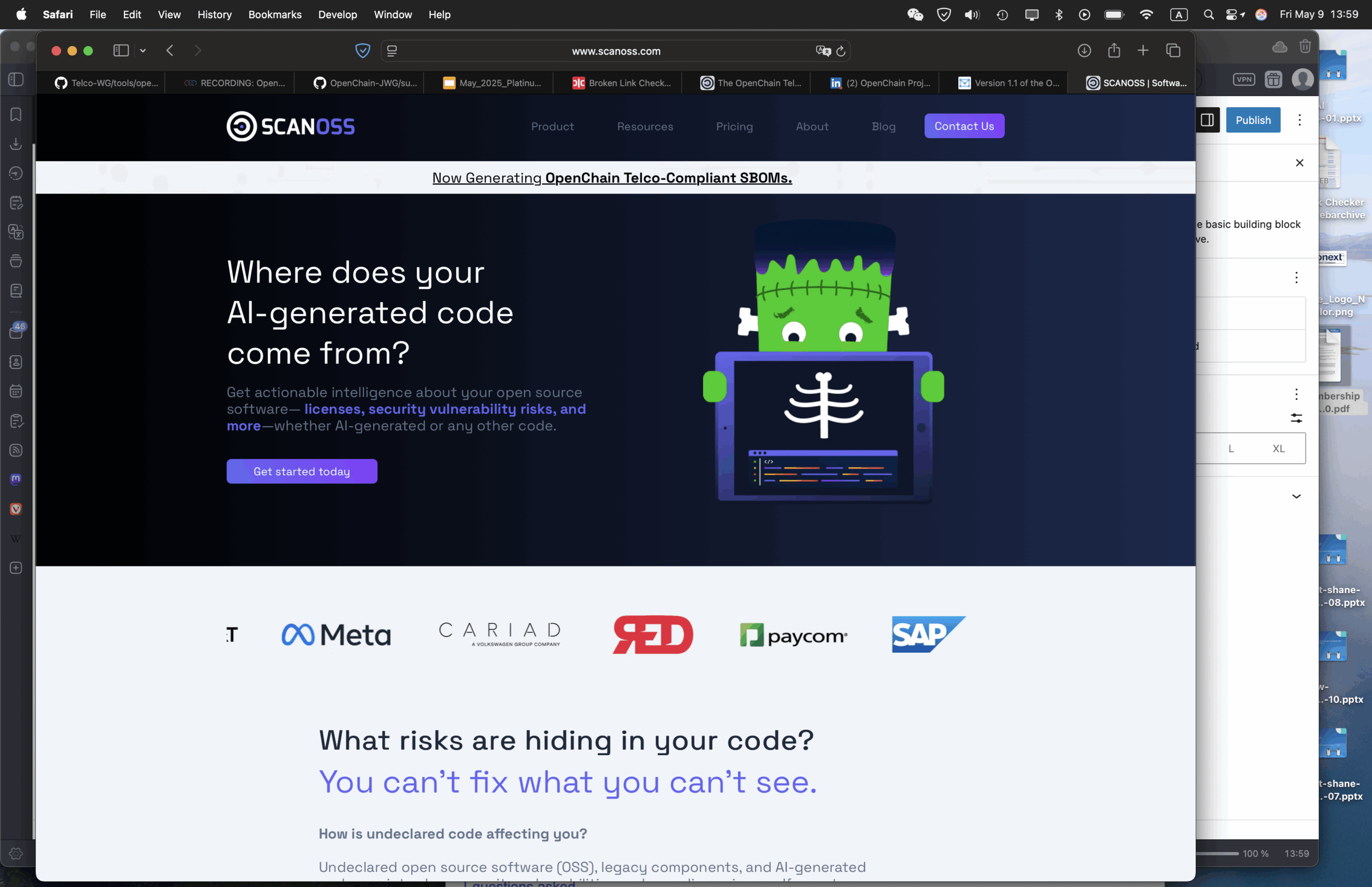Reload the scanoss.com page
This screenshot has width=1372, height=887.
click(x=841, y=51)
